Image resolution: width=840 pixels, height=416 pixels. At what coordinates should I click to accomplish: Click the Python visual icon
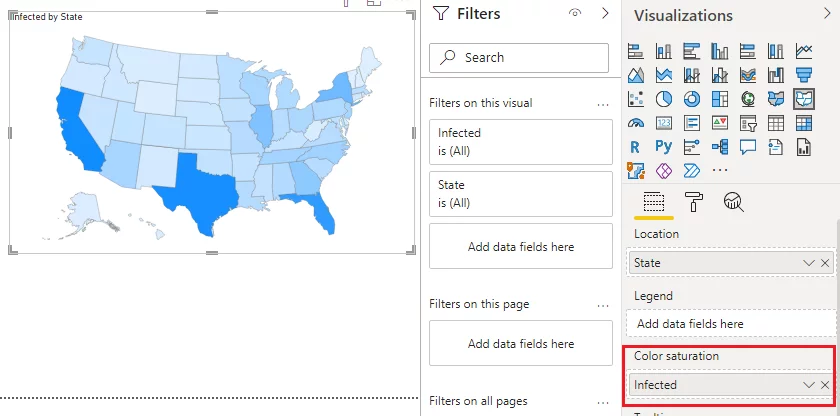click(663, 147)
